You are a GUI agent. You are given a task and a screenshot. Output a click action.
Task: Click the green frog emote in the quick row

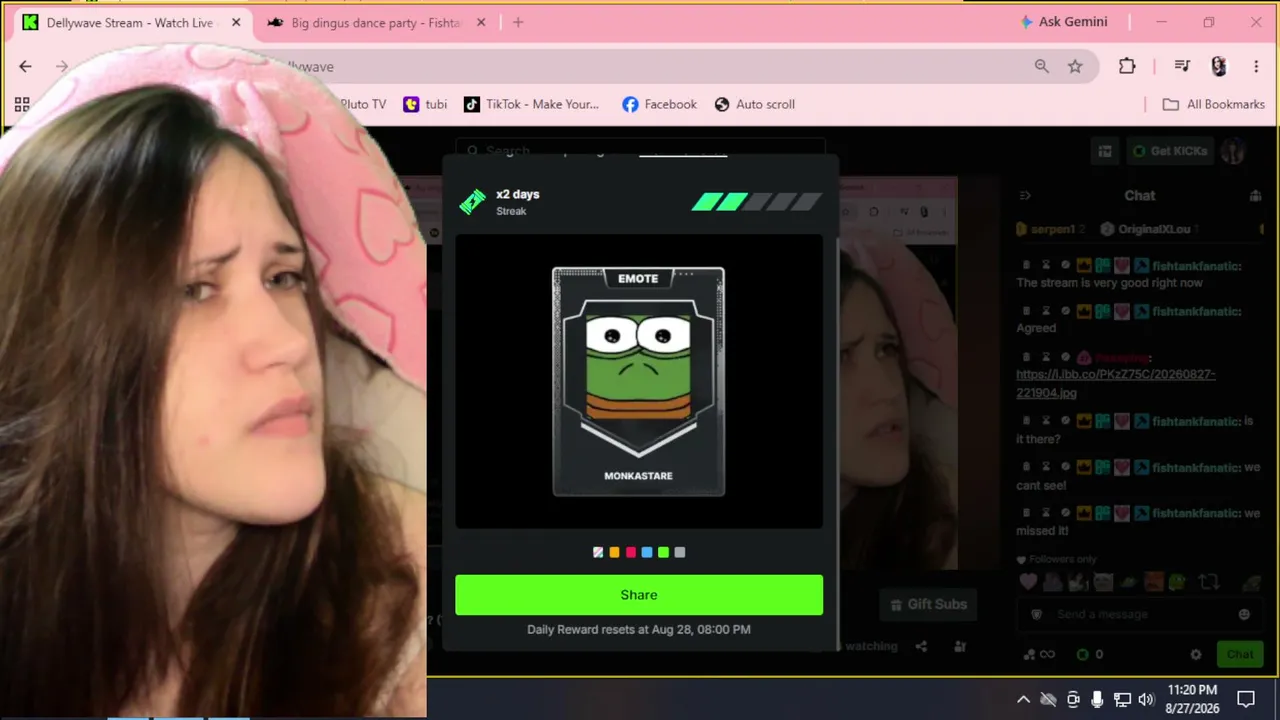1178,582
